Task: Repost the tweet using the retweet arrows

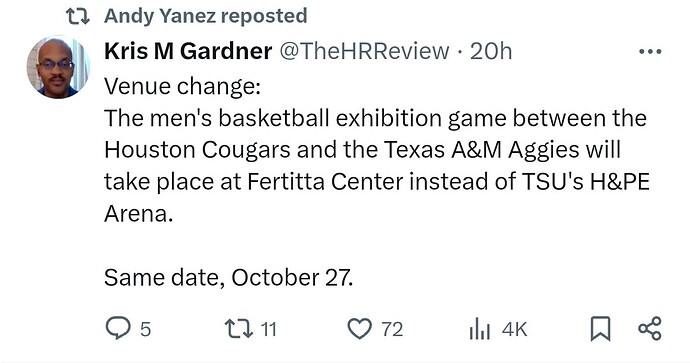Action: [x=239, y=329]
